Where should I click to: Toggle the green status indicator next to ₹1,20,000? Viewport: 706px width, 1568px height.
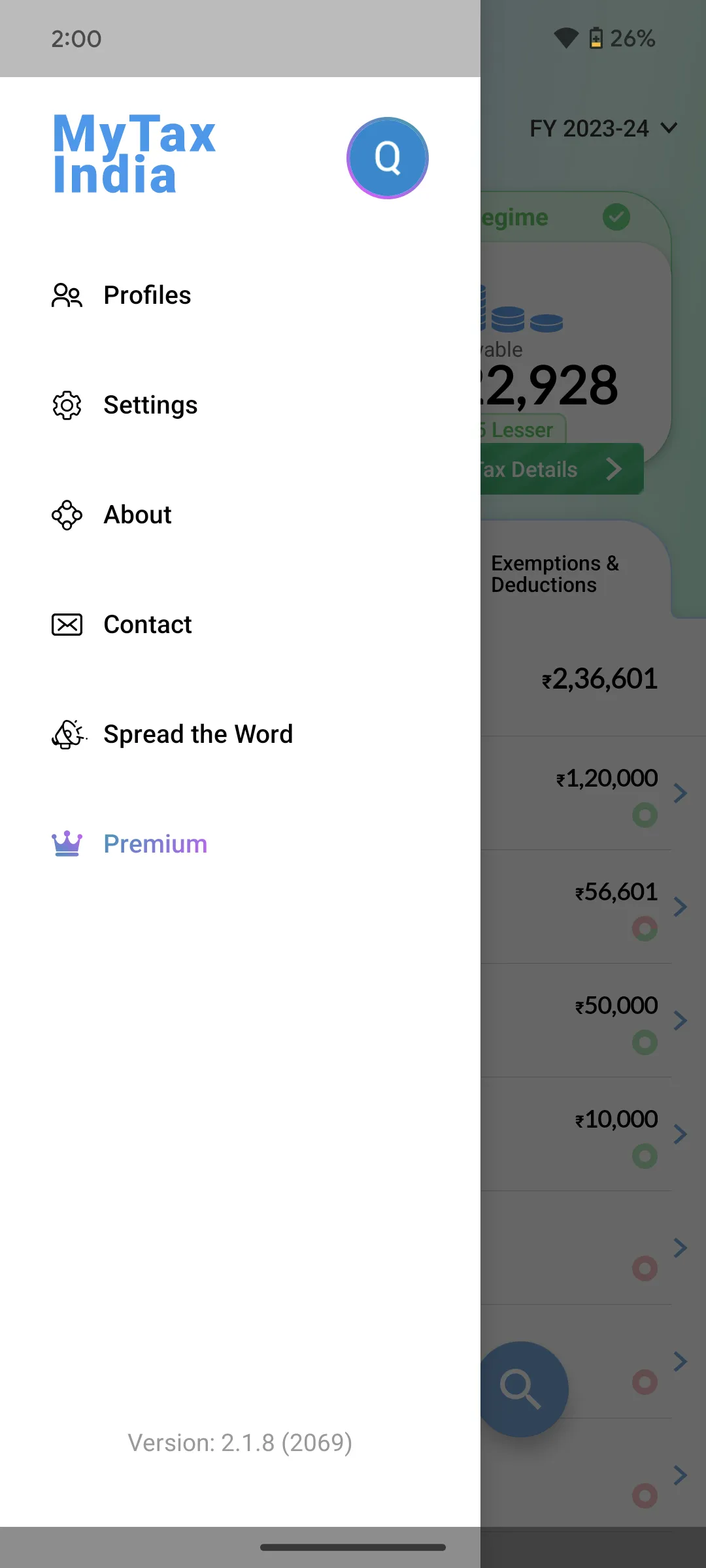pyautogui.click(x=645, y=815)
